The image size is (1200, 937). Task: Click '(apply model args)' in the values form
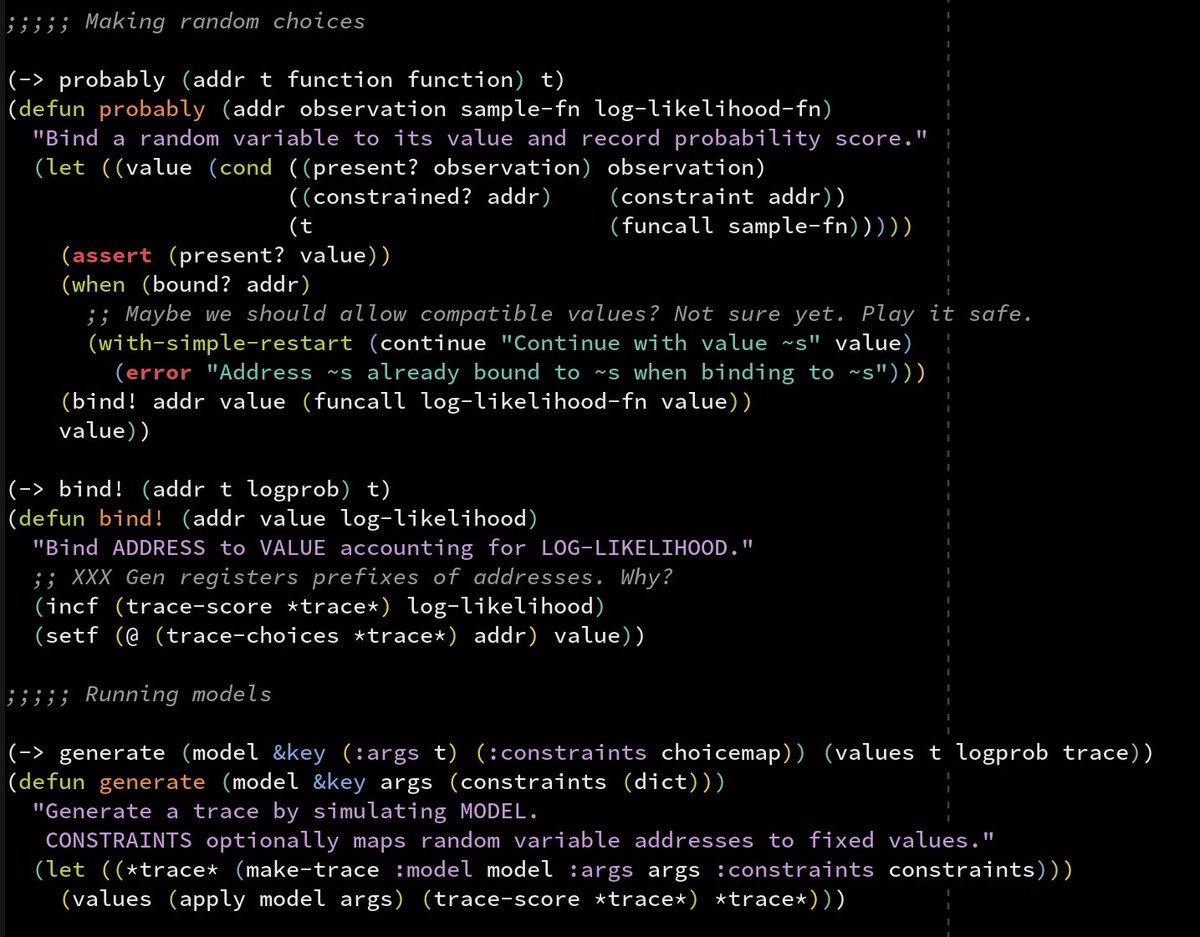286,898
